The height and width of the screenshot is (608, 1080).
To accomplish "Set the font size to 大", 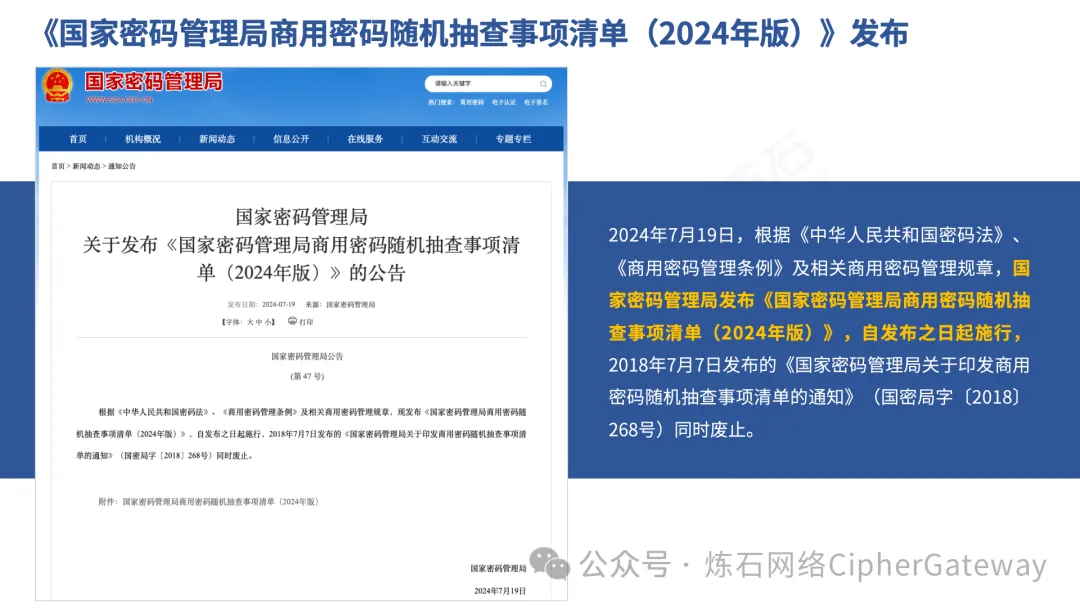I will pos(251,322).
